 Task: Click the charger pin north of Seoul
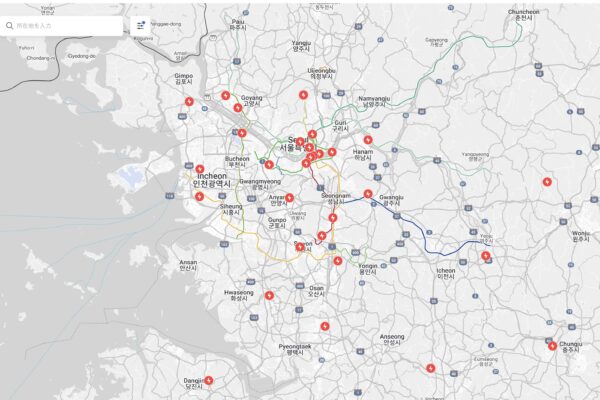(x=303, y=95)
